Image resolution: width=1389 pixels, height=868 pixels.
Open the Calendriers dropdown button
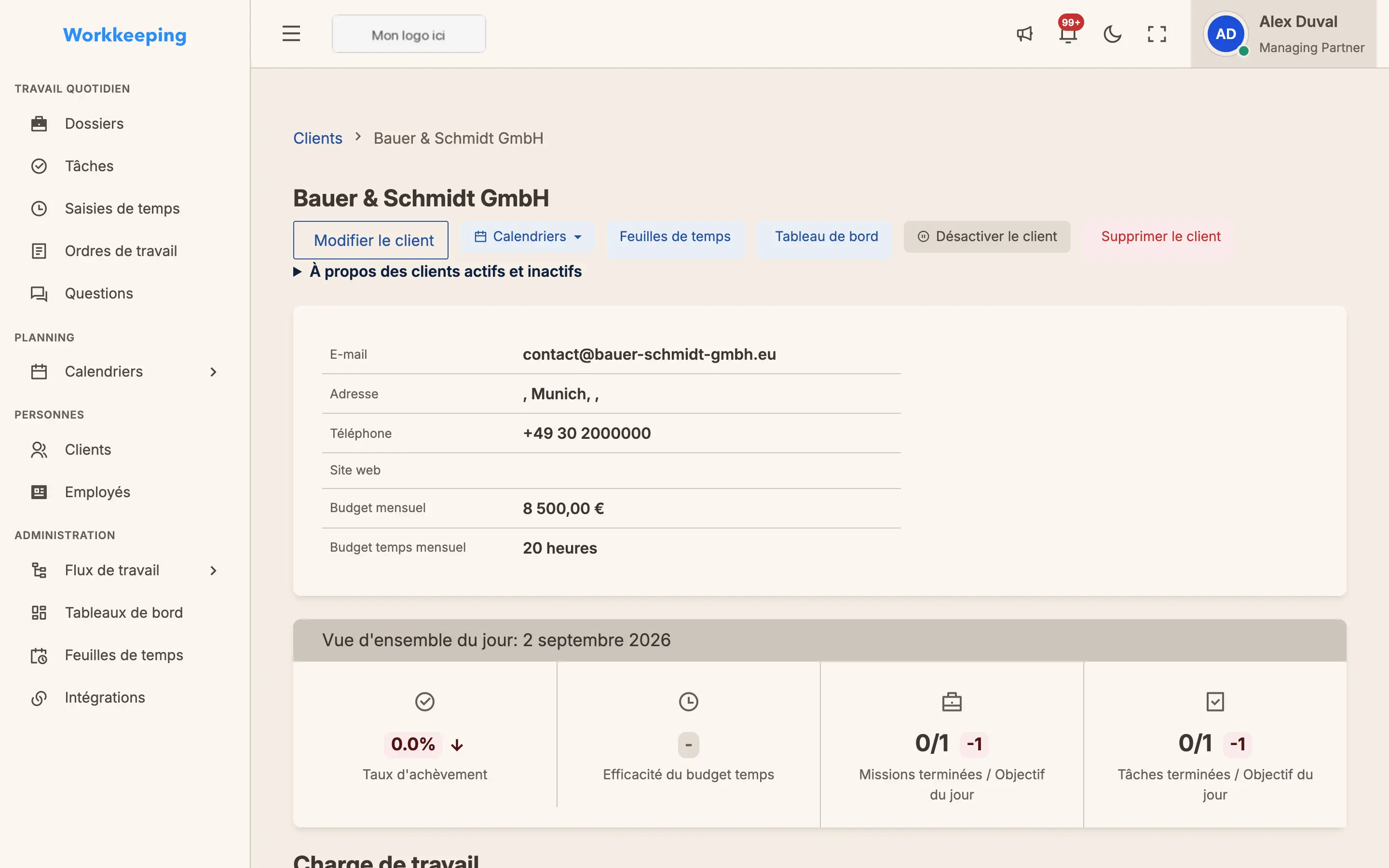coord(528,236)
